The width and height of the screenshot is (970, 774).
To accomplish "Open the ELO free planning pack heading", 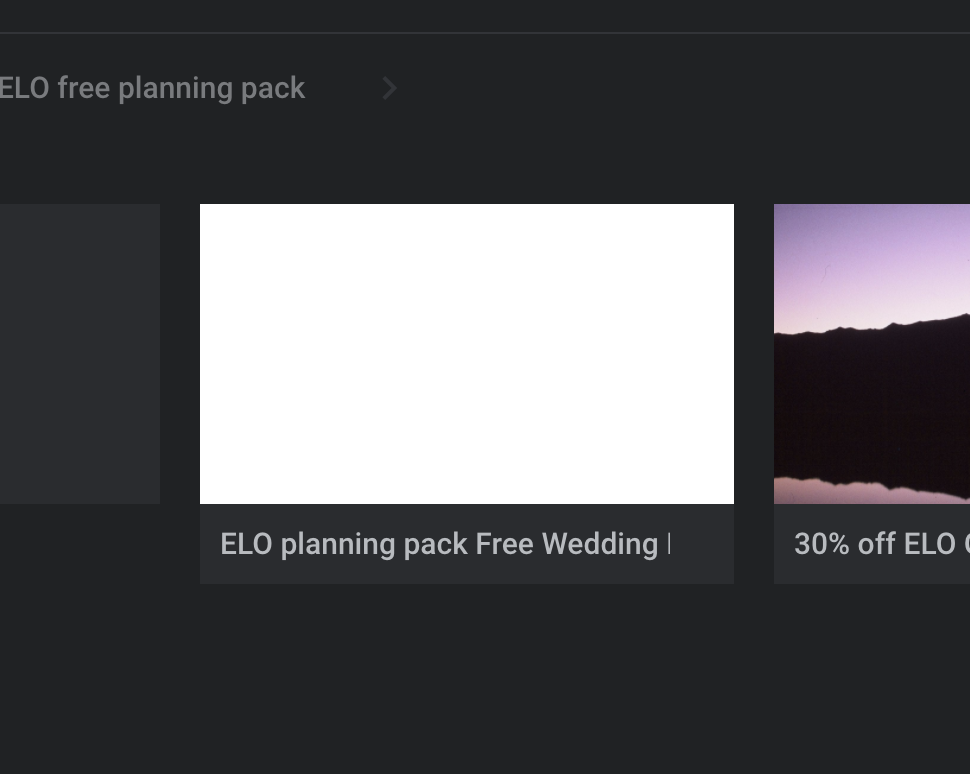I will [x=152, y=89].
